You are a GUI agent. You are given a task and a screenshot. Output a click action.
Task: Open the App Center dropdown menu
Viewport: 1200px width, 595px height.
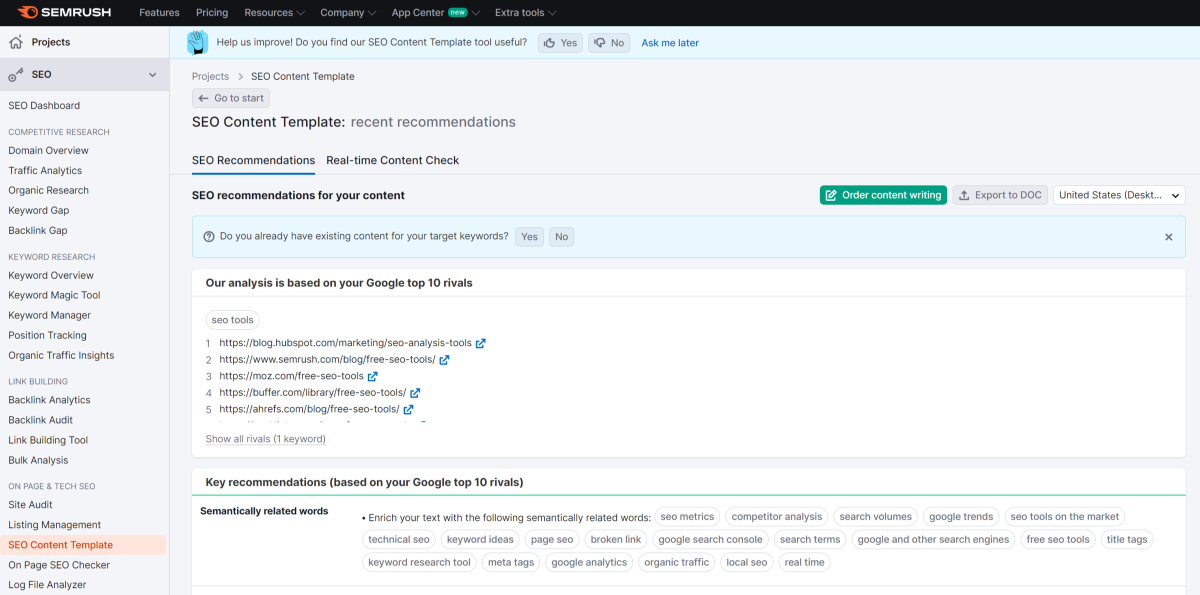tap(435, 12)
